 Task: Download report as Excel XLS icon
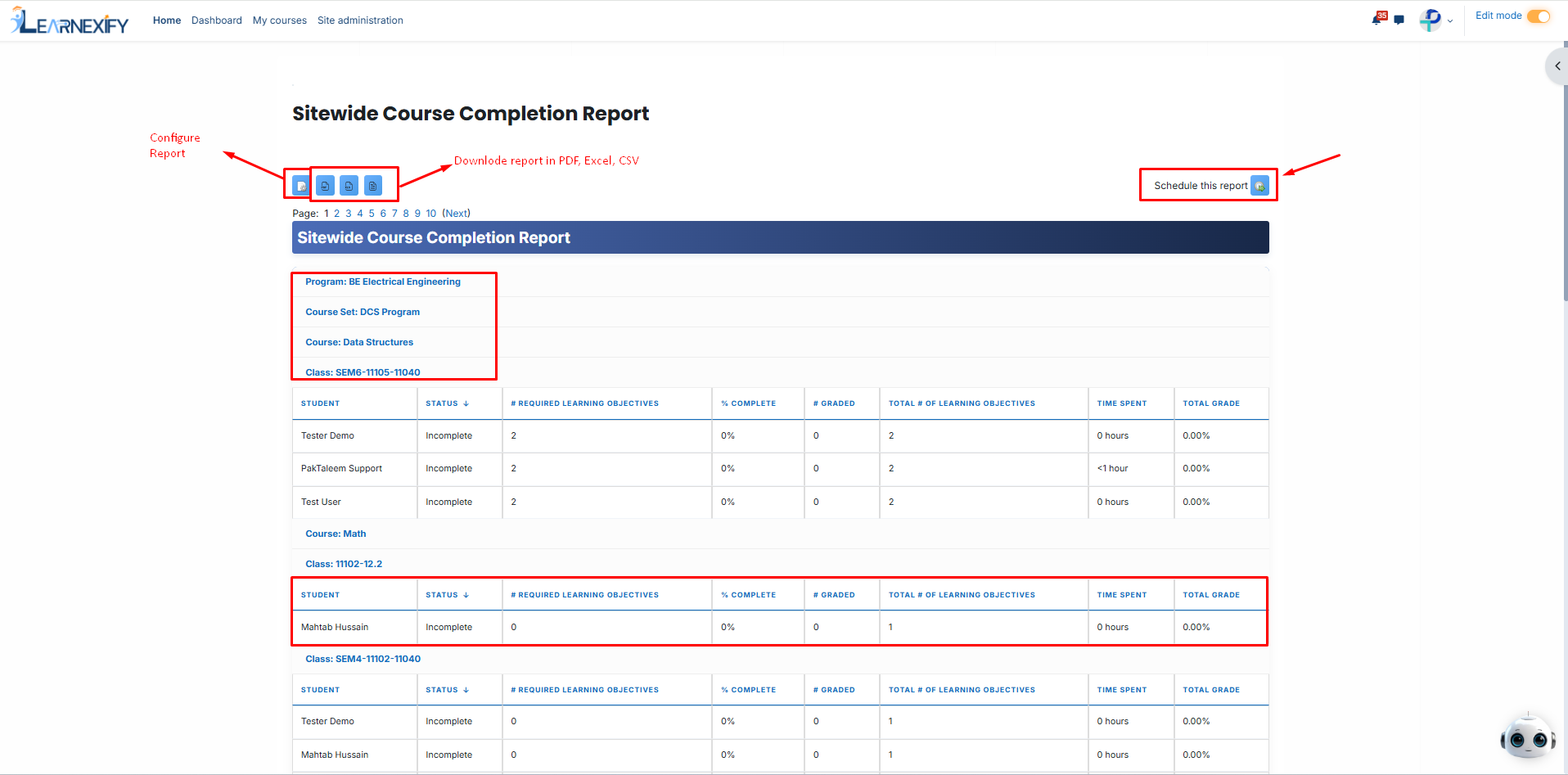point(349,186)
